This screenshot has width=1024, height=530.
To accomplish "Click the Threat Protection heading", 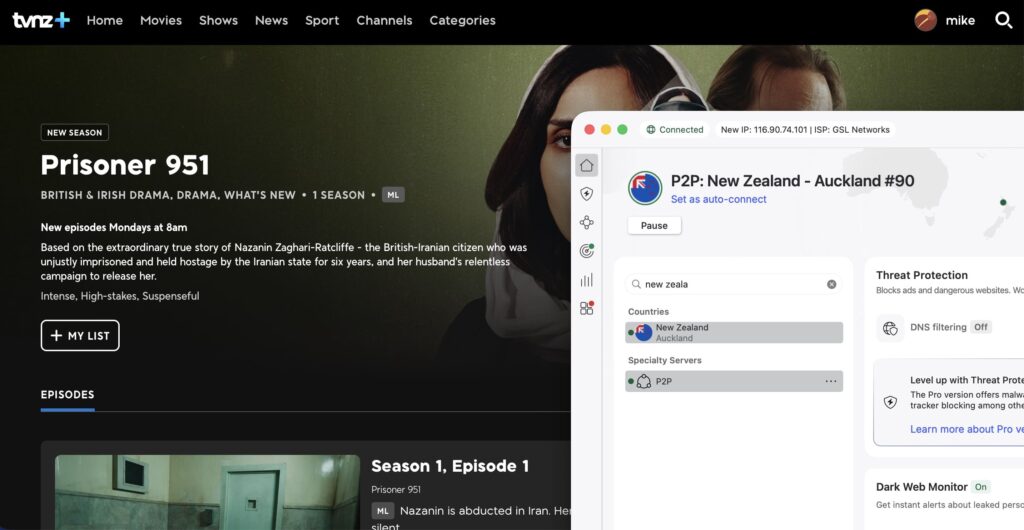I will 921,275.
